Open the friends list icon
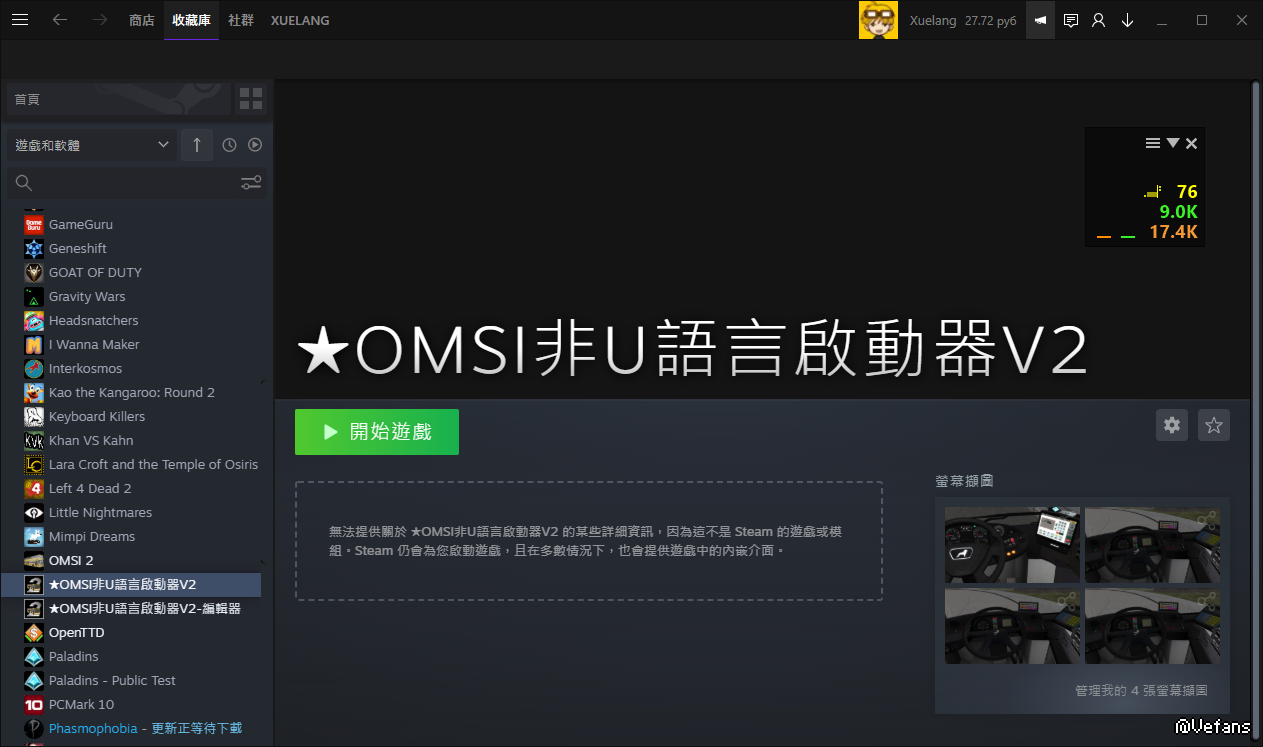Screen dimensions: 1263x747 (x=1099, y=20)
